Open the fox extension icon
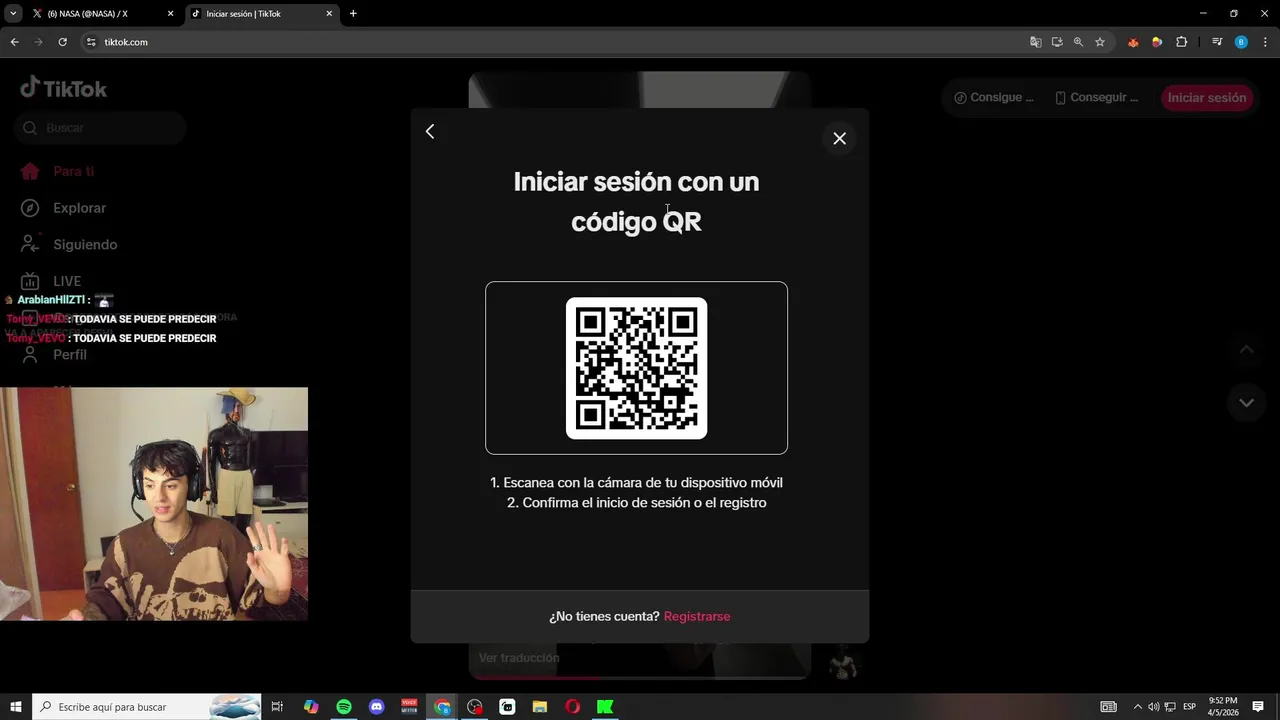The image size is (1280, 720). click(1133, 42)
